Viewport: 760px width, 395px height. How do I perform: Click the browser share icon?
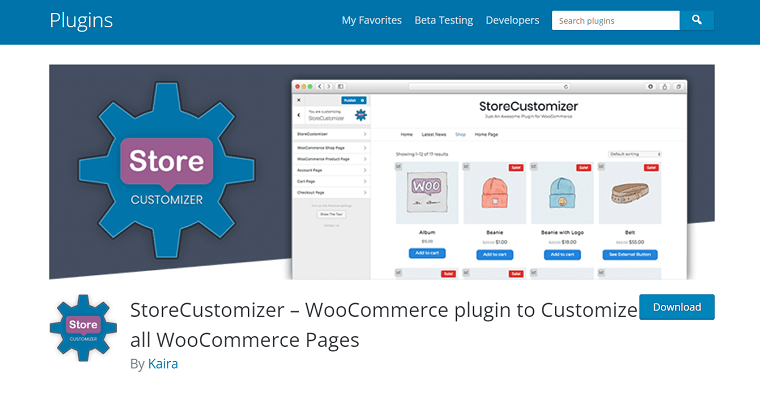tap(665, 86)
